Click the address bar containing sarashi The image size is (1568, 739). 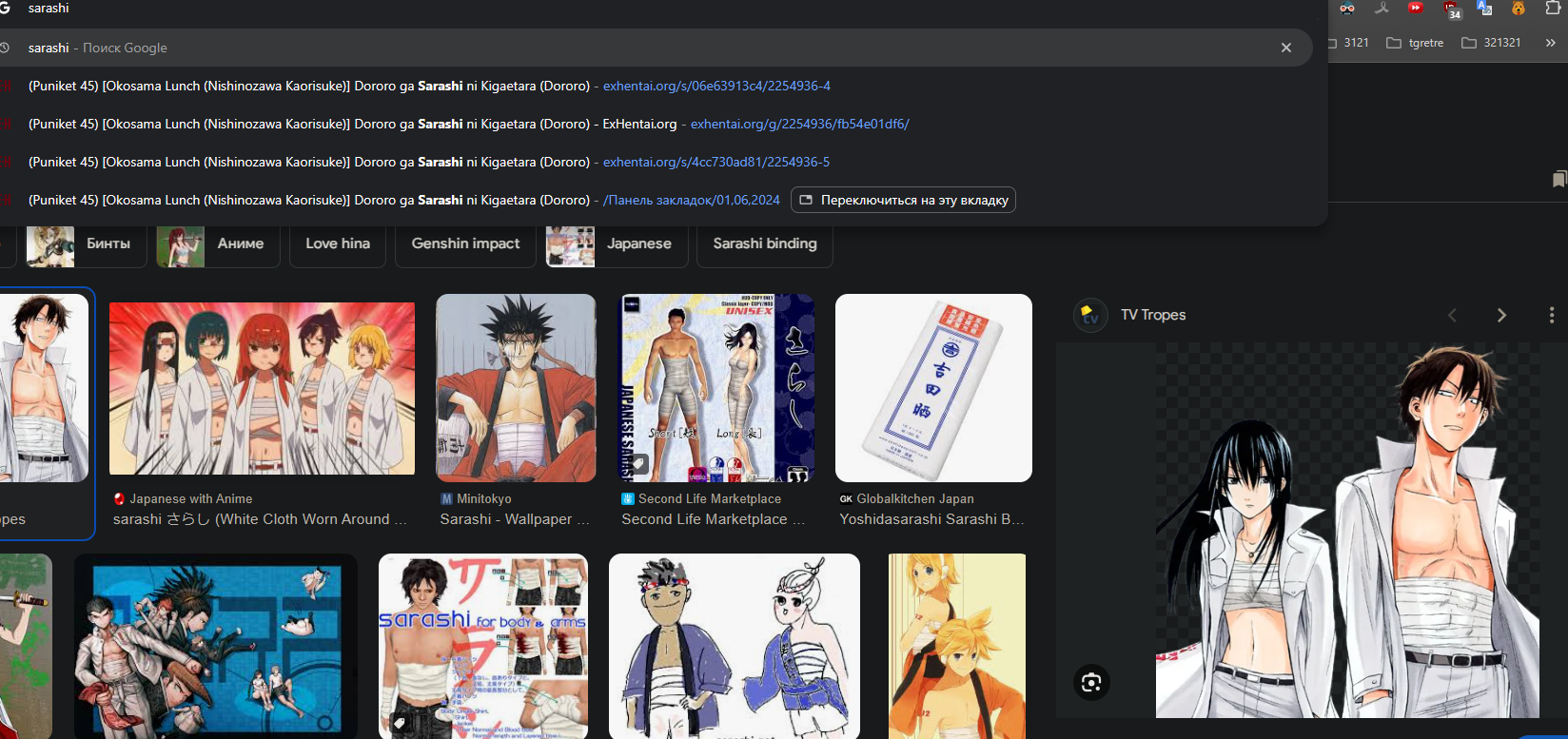click(x=657, y=9)
